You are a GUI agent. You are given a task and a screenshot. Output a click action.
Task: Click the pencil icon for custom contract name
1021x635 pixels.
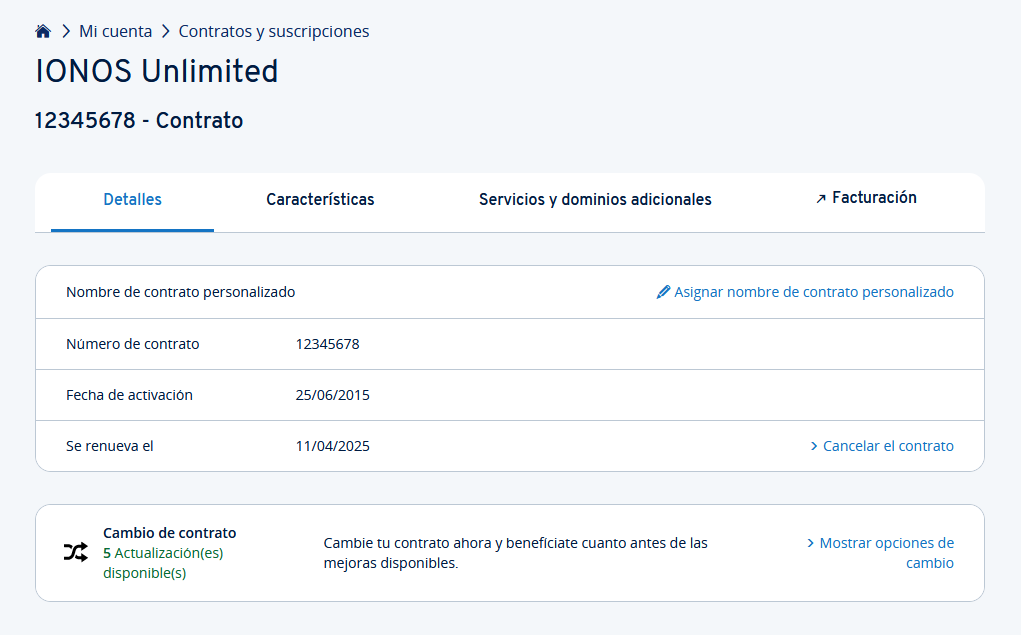click(663, 292)
